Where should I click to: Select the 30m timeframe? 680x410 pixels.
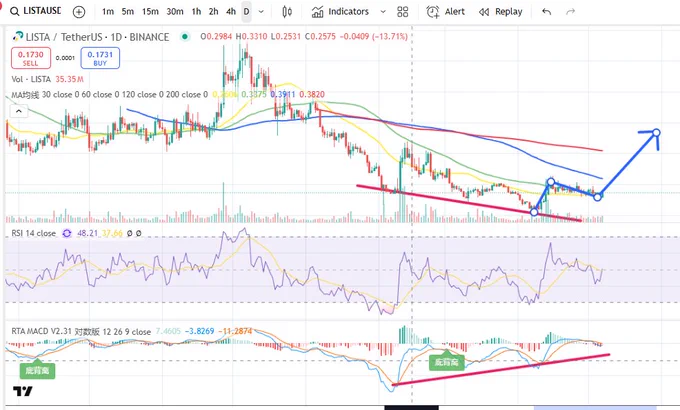point(175,12)
